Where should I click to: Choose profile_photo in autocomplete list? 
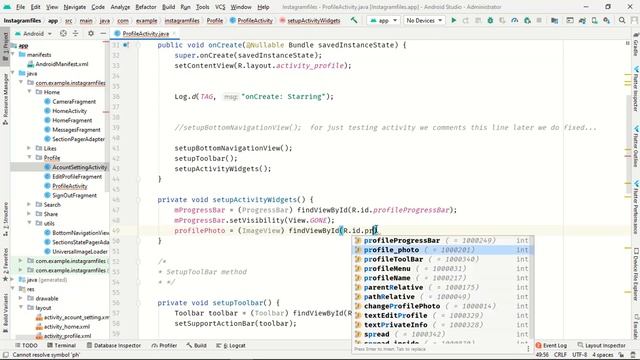click(x=442, y=250)
